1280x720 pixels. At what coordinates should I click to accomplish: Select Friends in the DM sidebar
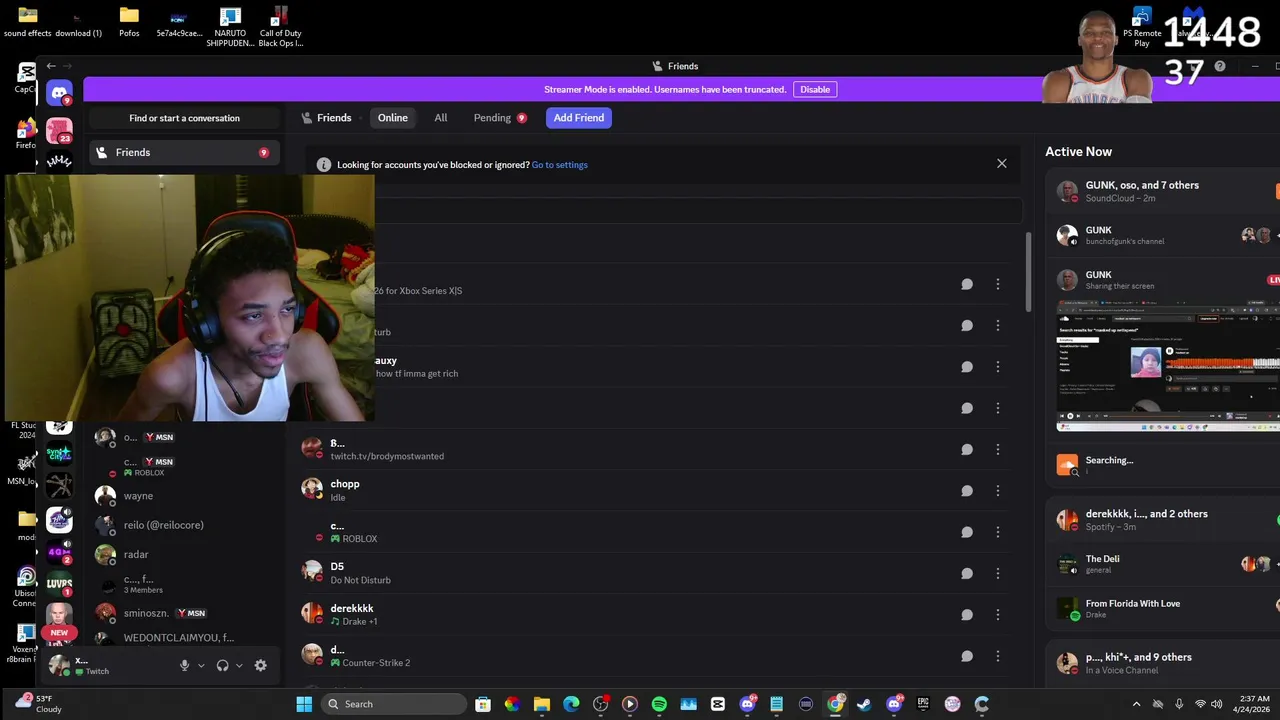click(x=184, y=153)
